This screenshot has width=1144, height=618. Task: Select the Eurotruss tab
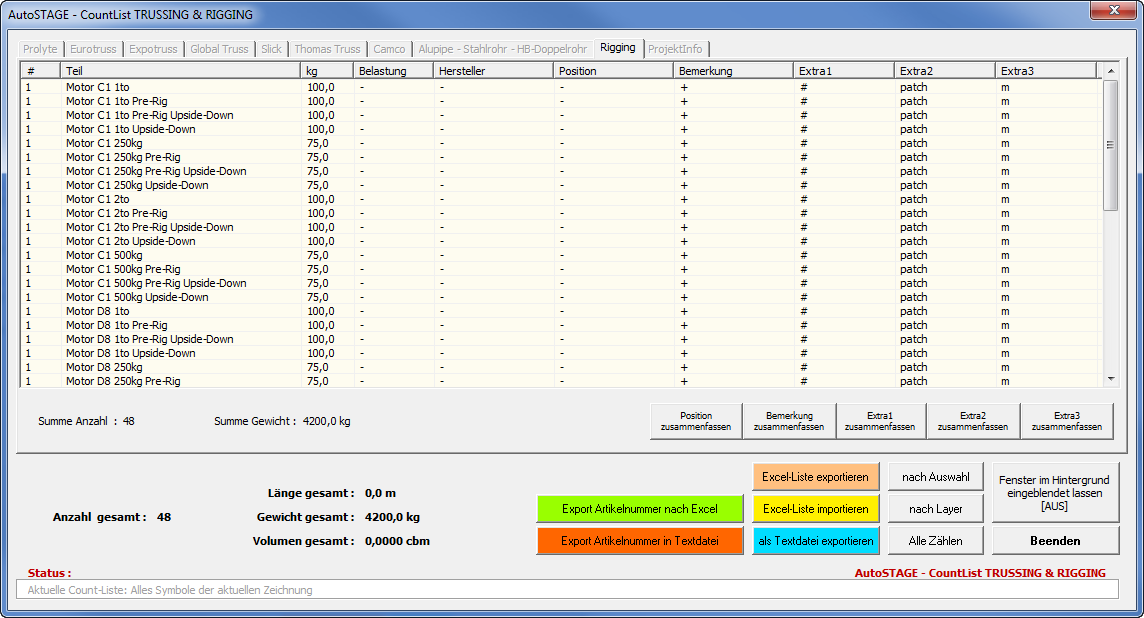coord(93,49)
